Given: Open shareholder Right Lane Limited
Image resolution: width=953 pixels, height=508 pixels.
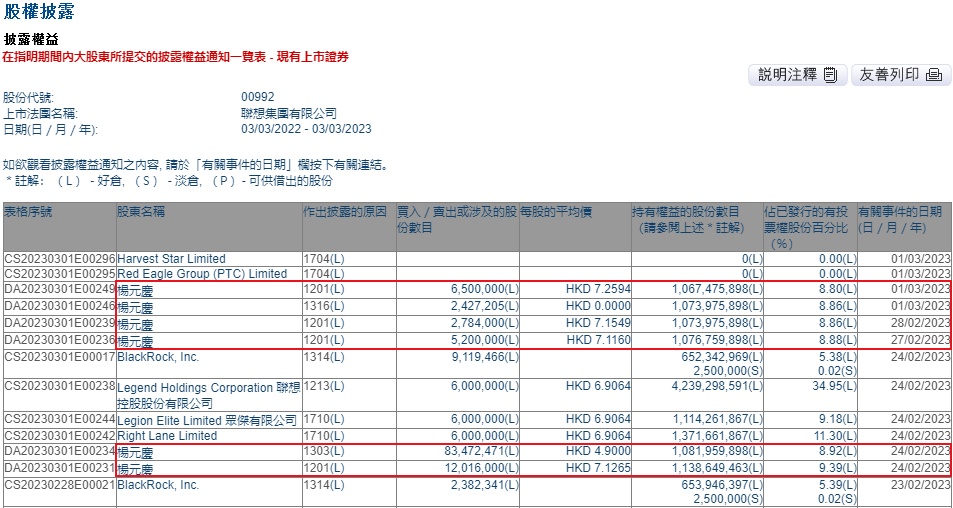Looking at the screenshot, I should [167, 436].
